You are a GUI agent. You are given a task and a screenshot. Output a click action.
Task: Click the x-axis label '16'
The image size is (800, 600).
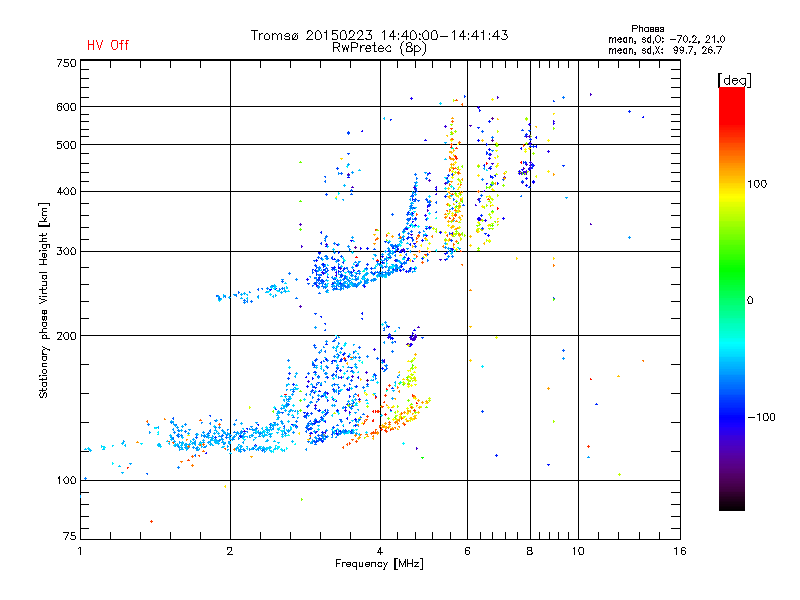coord(680,551)
